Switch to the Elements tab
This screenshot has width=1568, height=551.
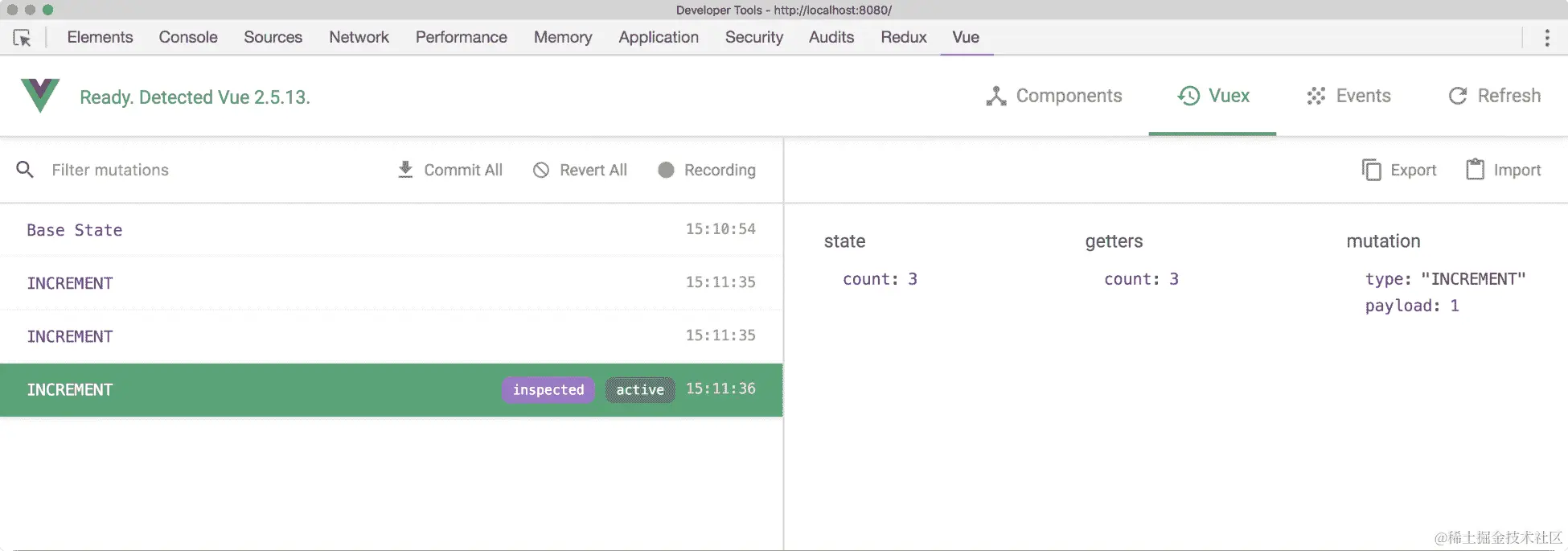coord(100,37)
